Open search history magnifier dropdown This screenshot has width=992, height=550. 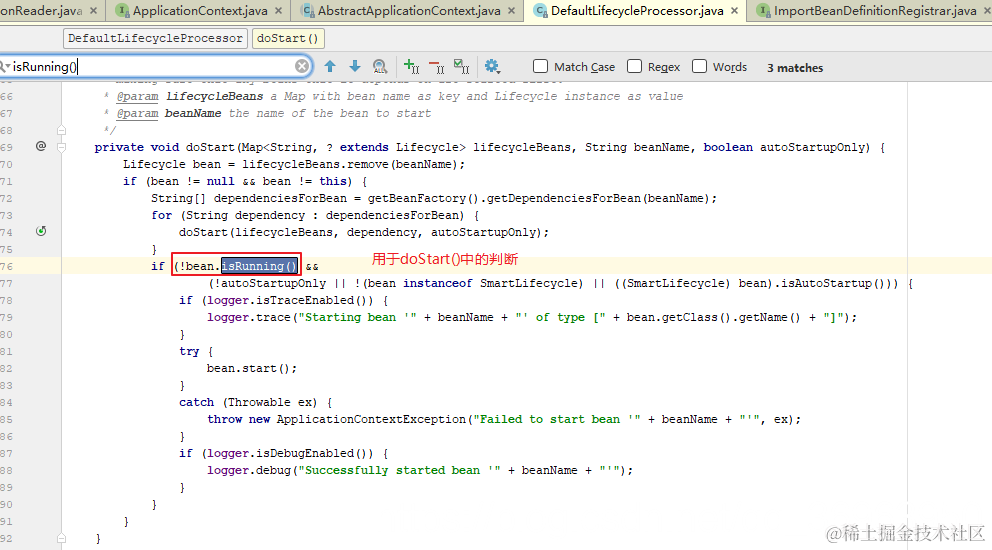coord(5,66)
